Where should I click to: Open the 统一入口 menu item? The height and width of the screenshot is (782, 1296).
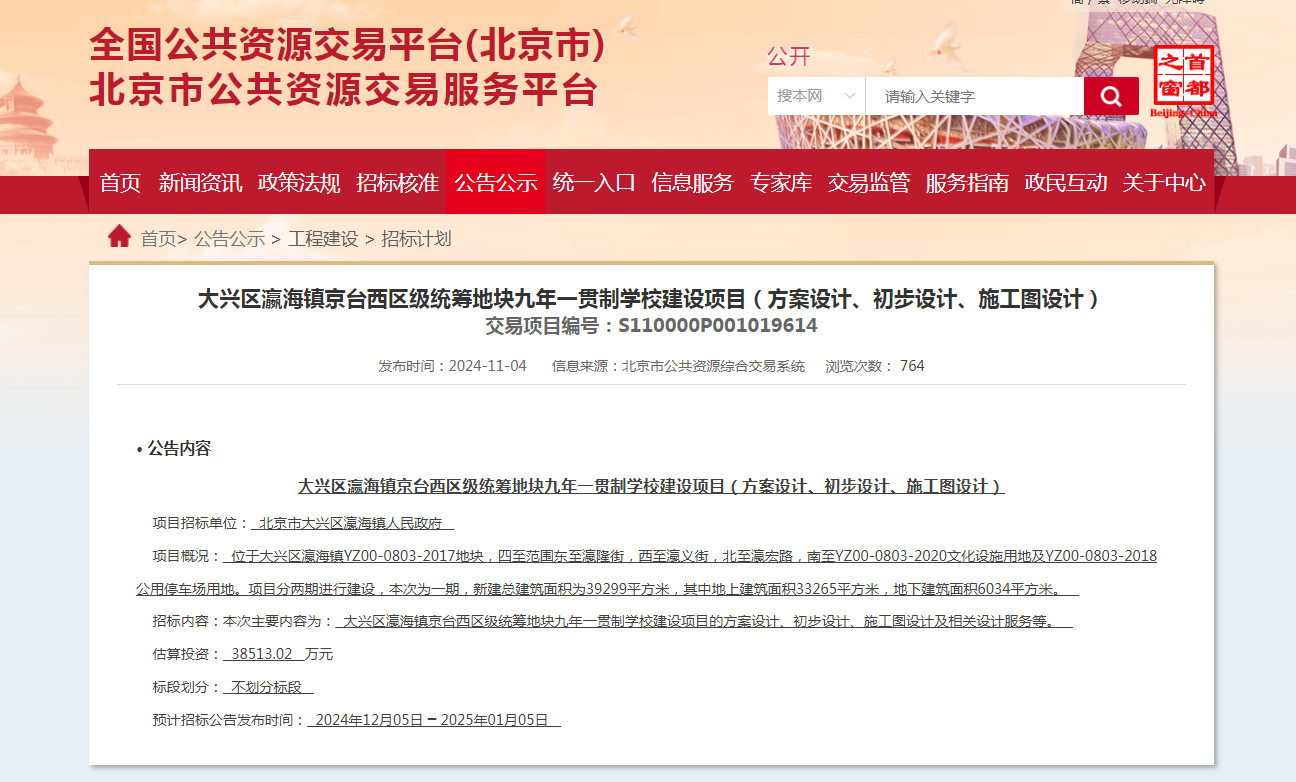pyautogui.click(x=594, y=182)
